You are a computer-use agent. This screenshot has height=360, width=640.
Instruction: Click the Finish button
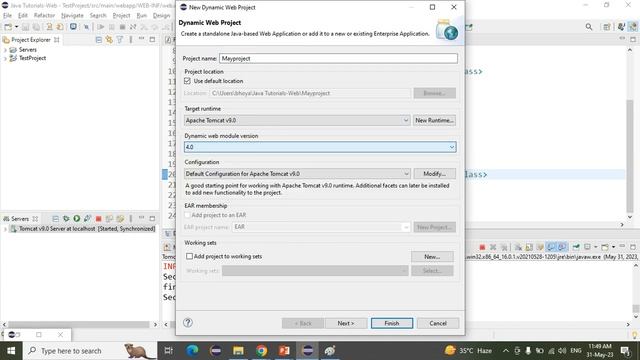tap(392, 323)
